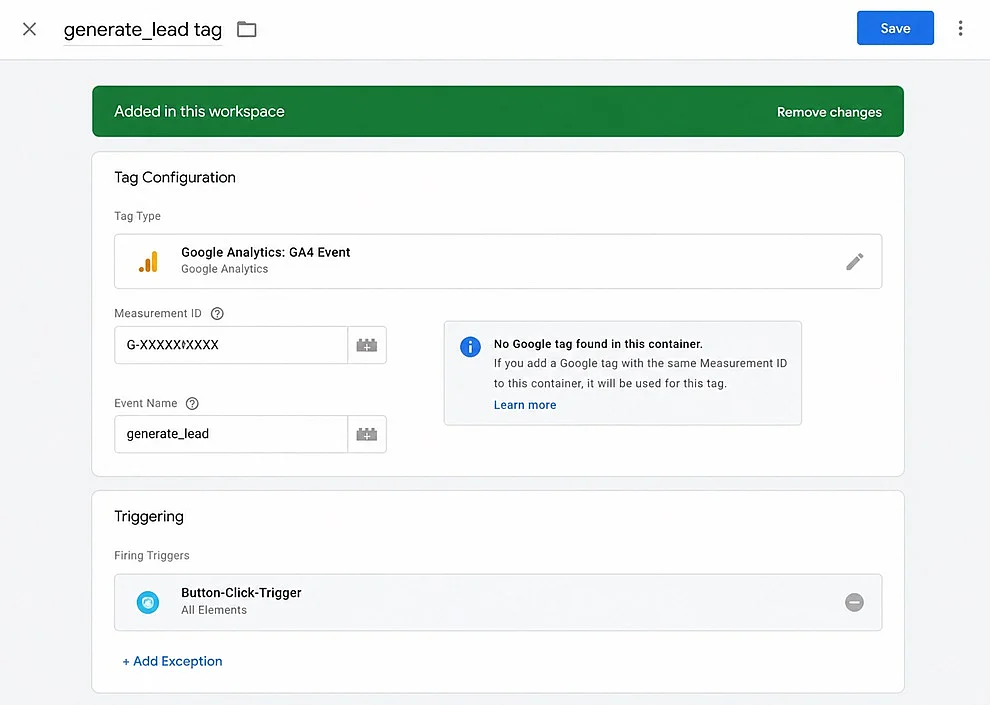Click the Tag Configuration heading
This screenshot has height=705, width=990.
click(x=175, y=177)
